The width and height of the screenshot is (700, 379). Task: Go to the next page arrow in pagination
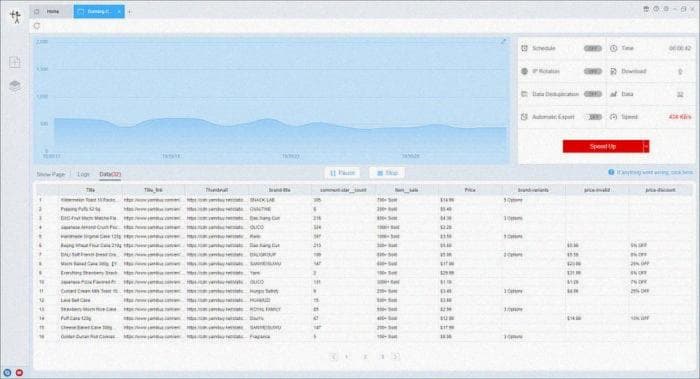coord(396,356)
